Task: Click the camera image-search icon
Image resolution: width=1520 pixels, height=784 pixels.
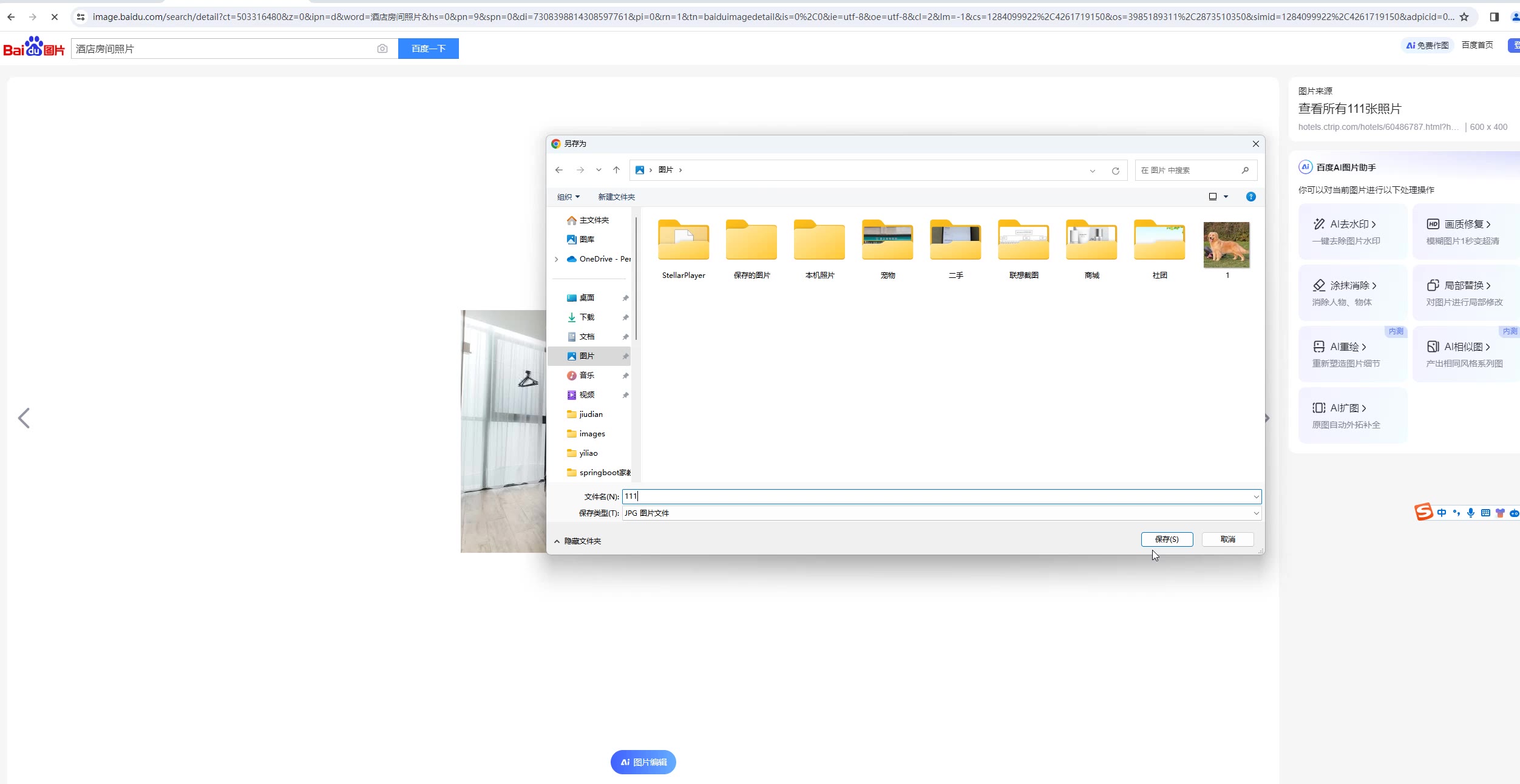Action: point(382,49)
